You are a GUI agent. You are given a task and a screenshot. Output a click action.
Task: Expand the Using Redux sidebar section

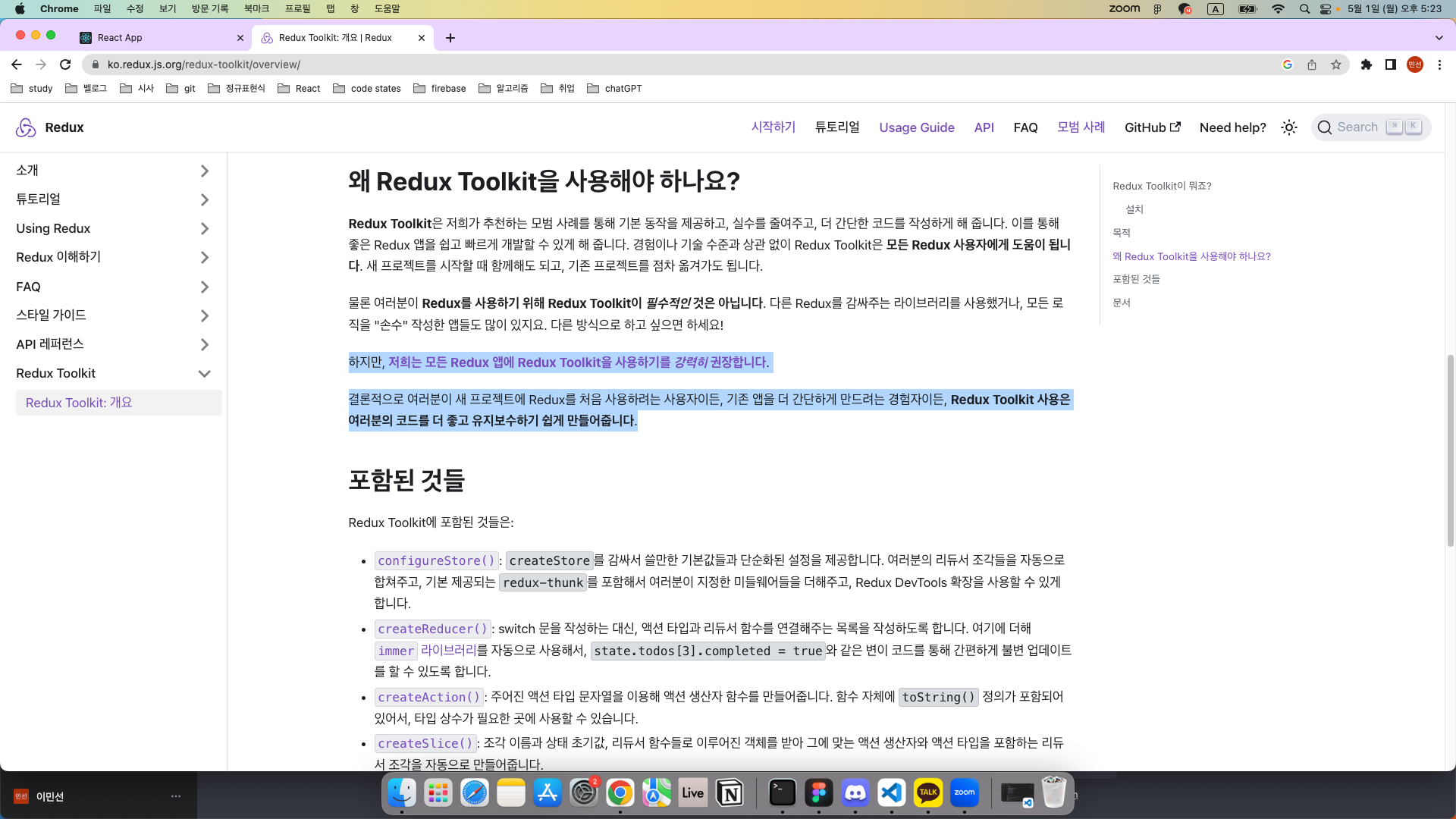[x=205, y=228]
